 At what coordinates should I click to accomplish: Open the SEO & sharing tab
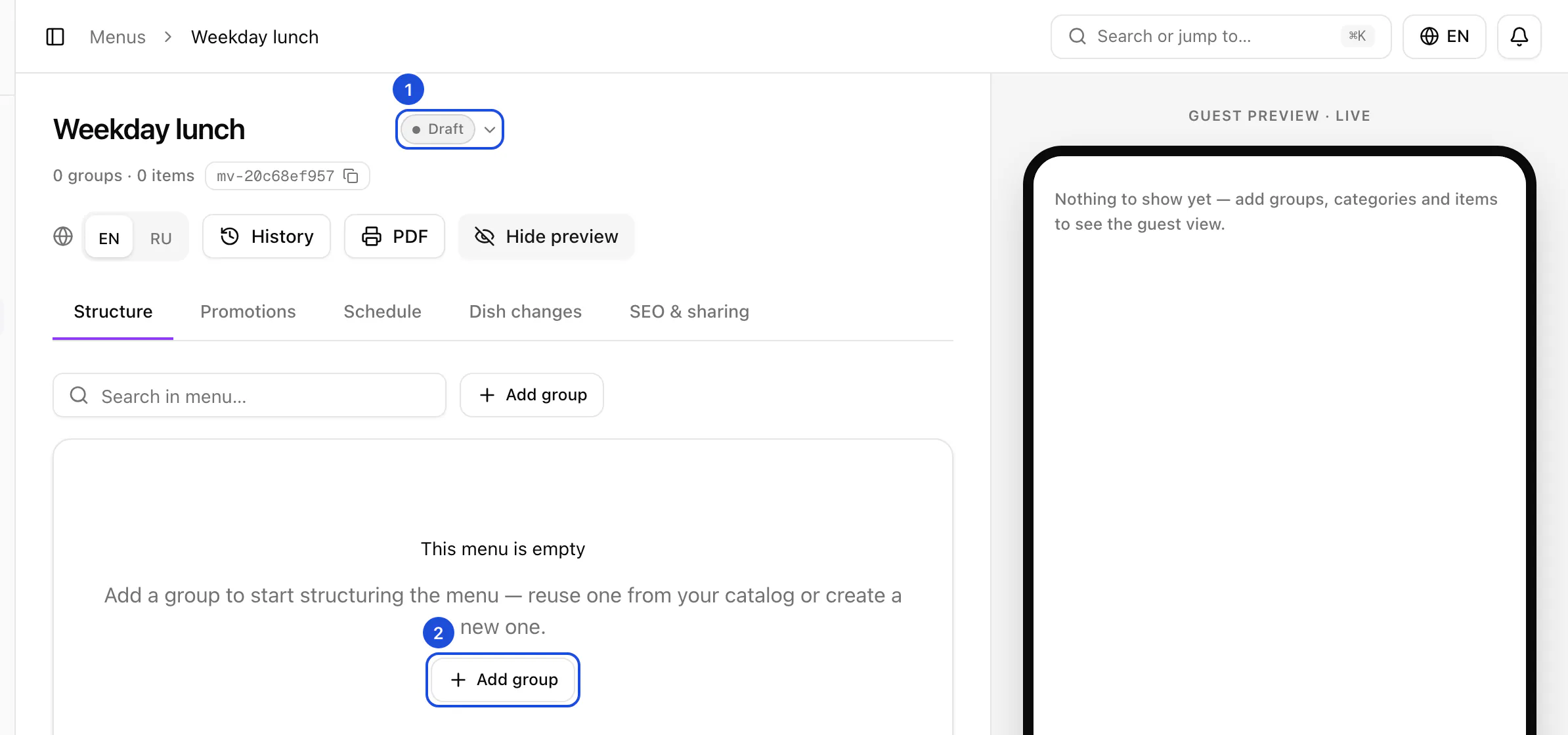pyautogui.click(x=689, y=312)
